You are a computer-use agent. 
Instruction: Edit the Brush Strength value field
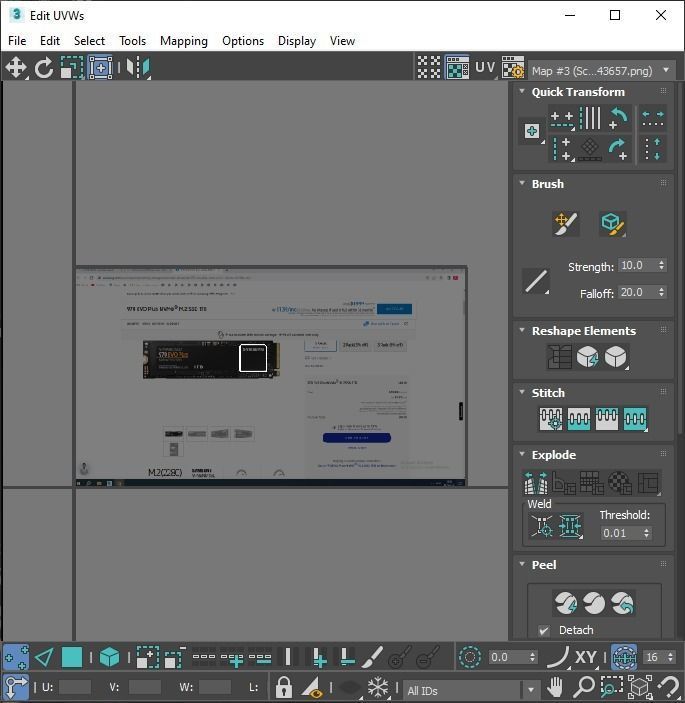(x=637, y=265)
